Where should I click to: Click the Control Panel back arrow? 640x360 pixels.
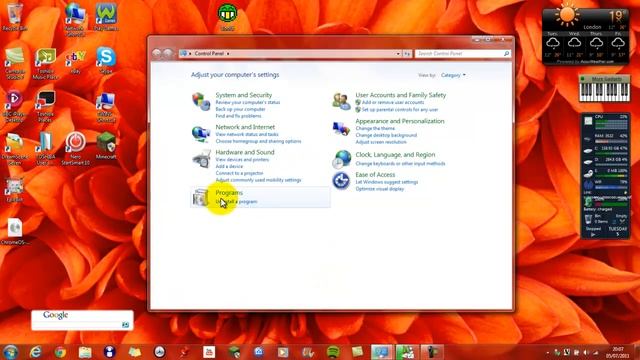pos(157,53)
